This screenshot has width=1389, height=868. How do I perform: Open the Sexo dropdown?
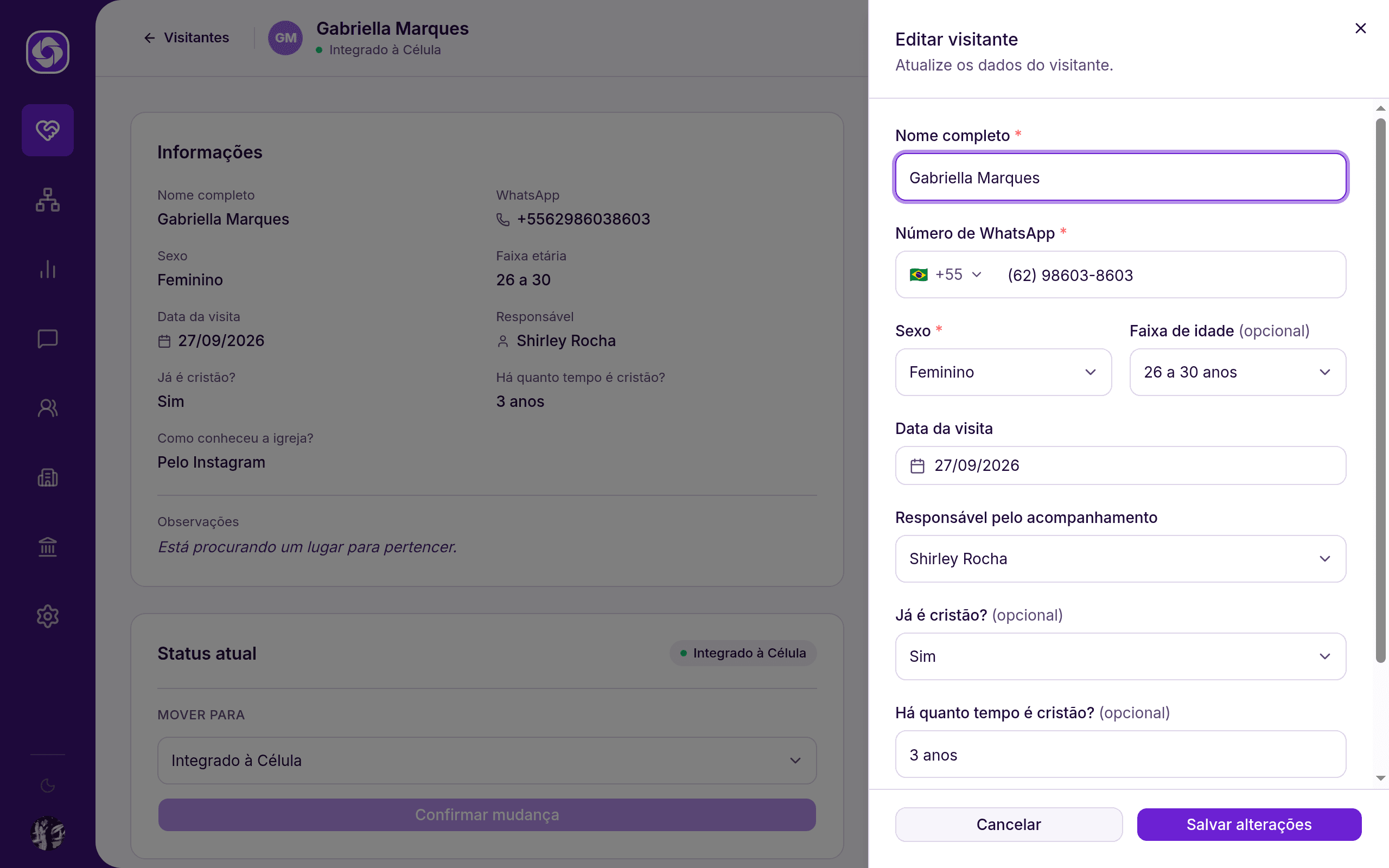click(1003, 372)
